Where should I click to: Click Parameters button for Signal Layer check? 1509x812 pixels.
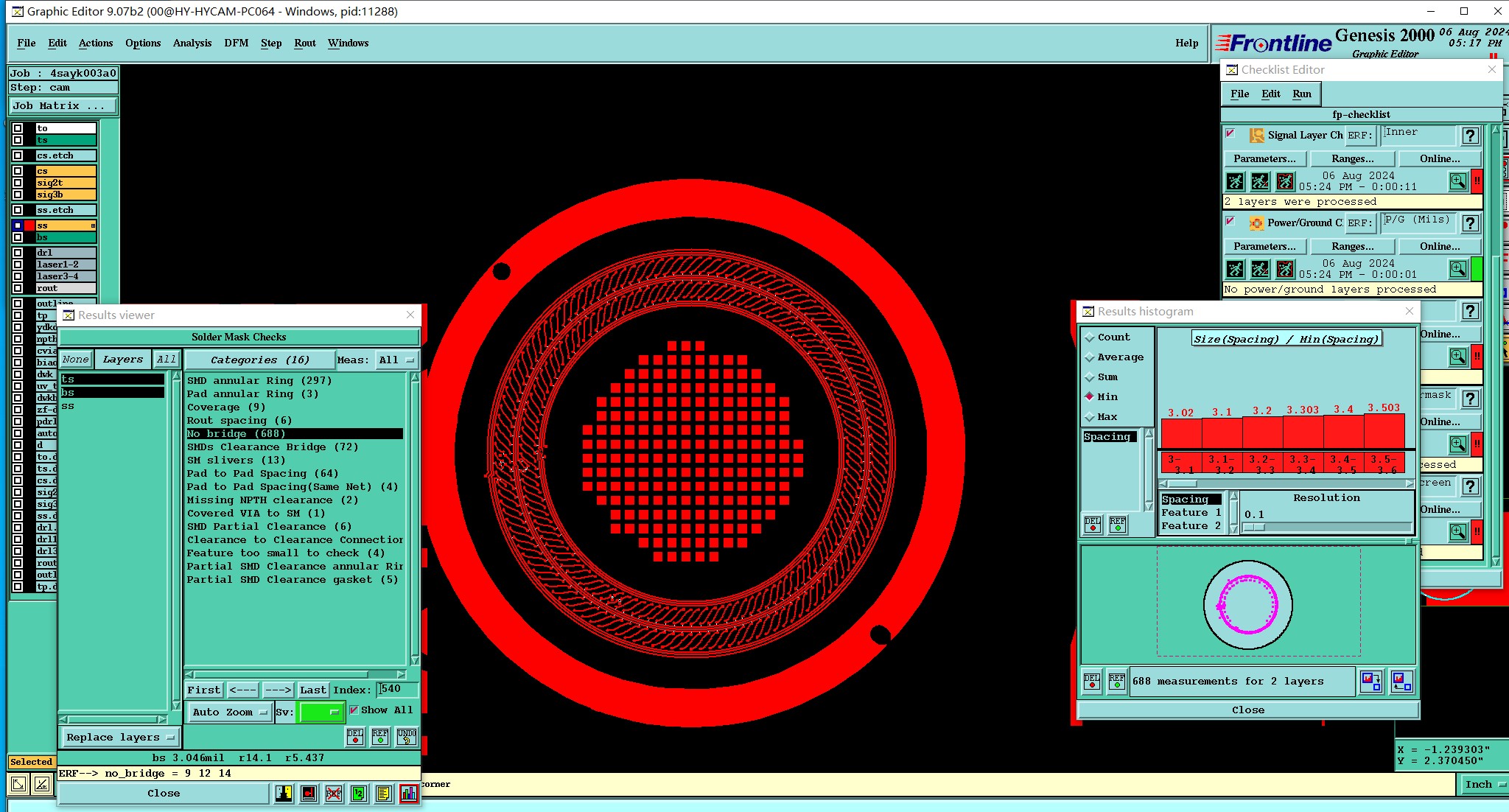tap(1264, 158)
